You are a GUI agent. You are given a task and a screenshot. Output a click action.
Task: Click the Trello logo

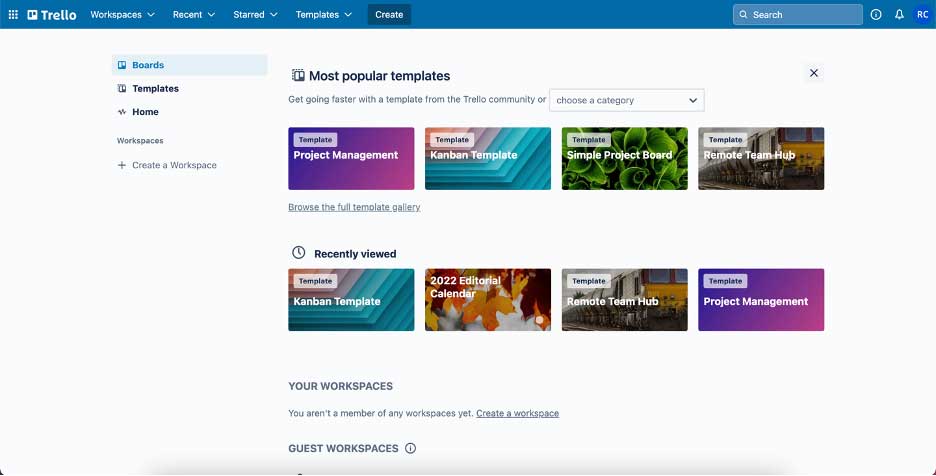coord(52,14)
